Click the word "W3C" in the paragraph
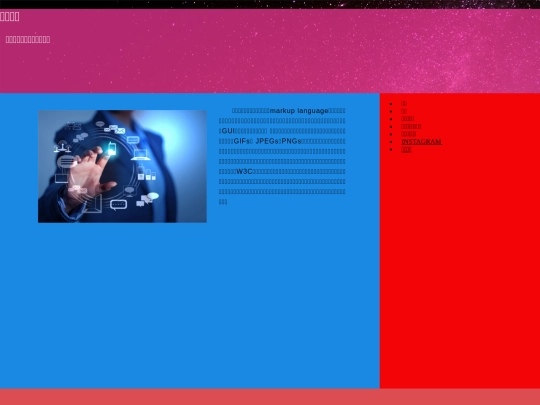 (245, 172)
